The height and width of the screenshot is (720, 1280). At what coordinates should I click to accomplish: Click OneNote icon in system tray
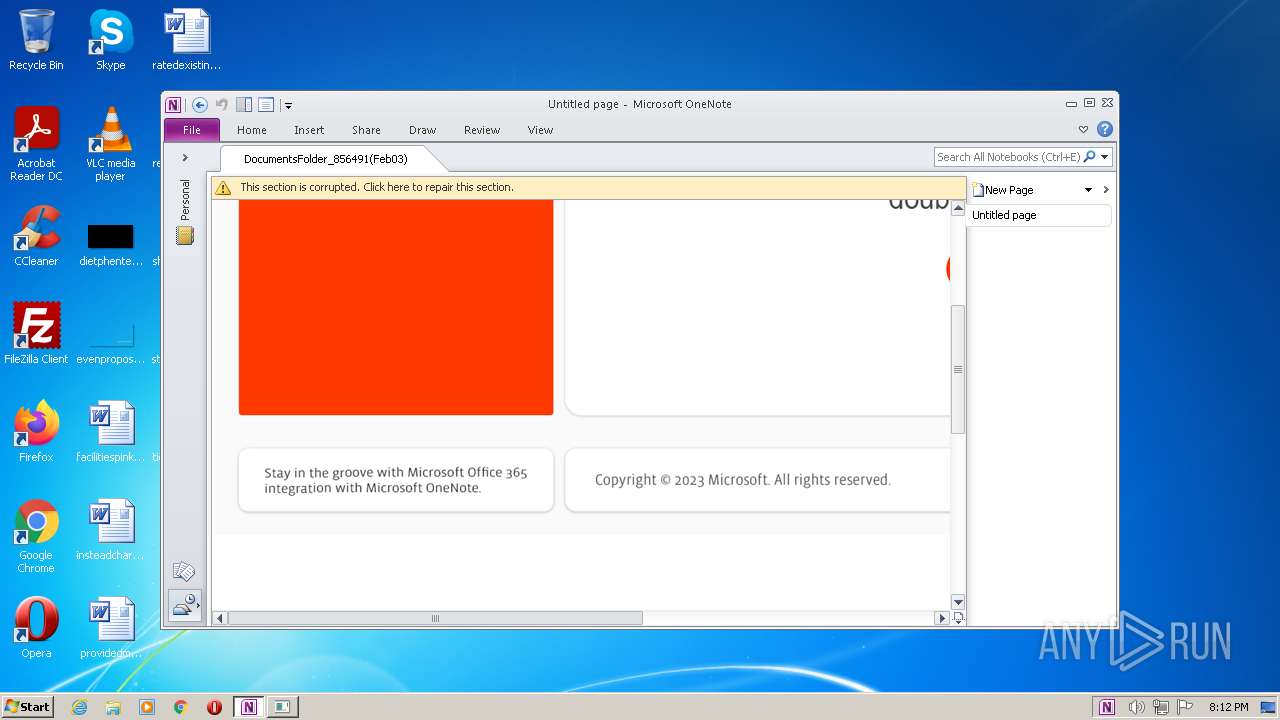(1106, 707)
